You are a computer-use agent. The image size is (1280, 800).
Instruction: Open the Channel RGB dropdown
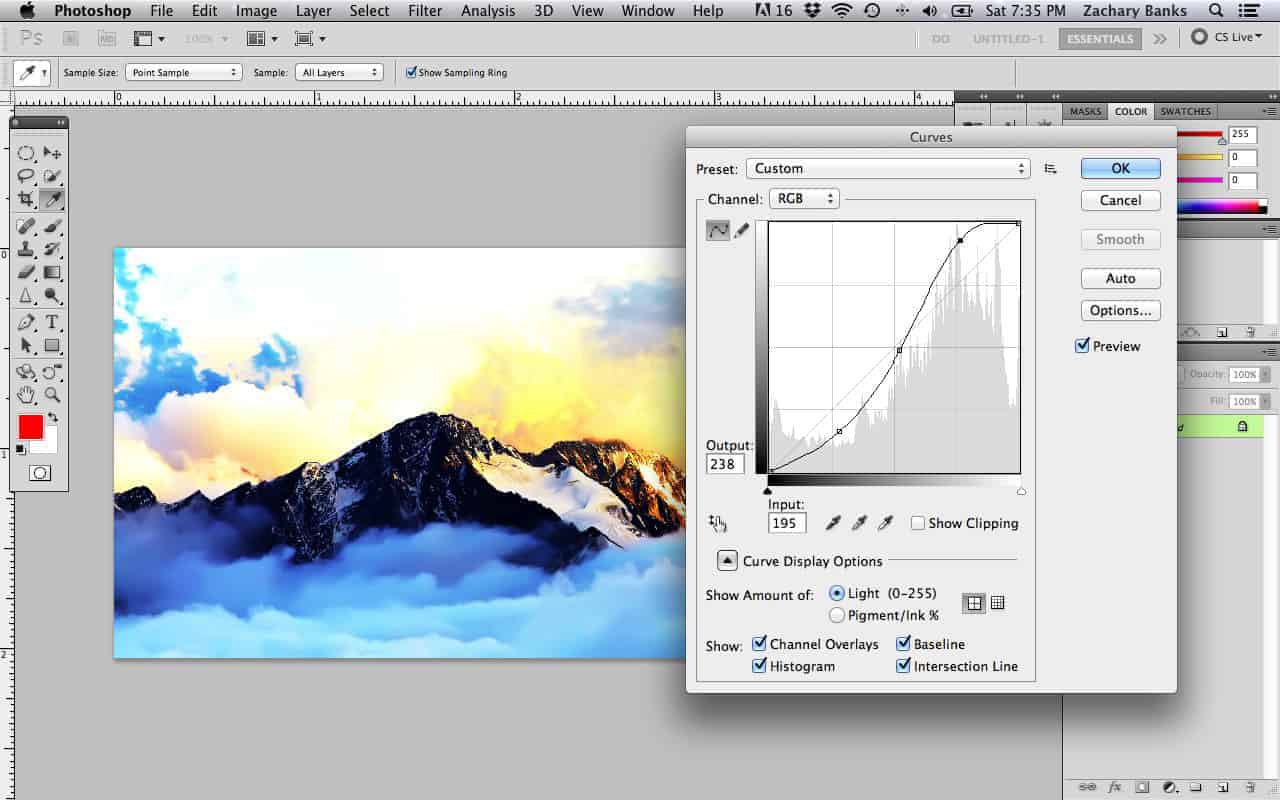tap(804, 199)
